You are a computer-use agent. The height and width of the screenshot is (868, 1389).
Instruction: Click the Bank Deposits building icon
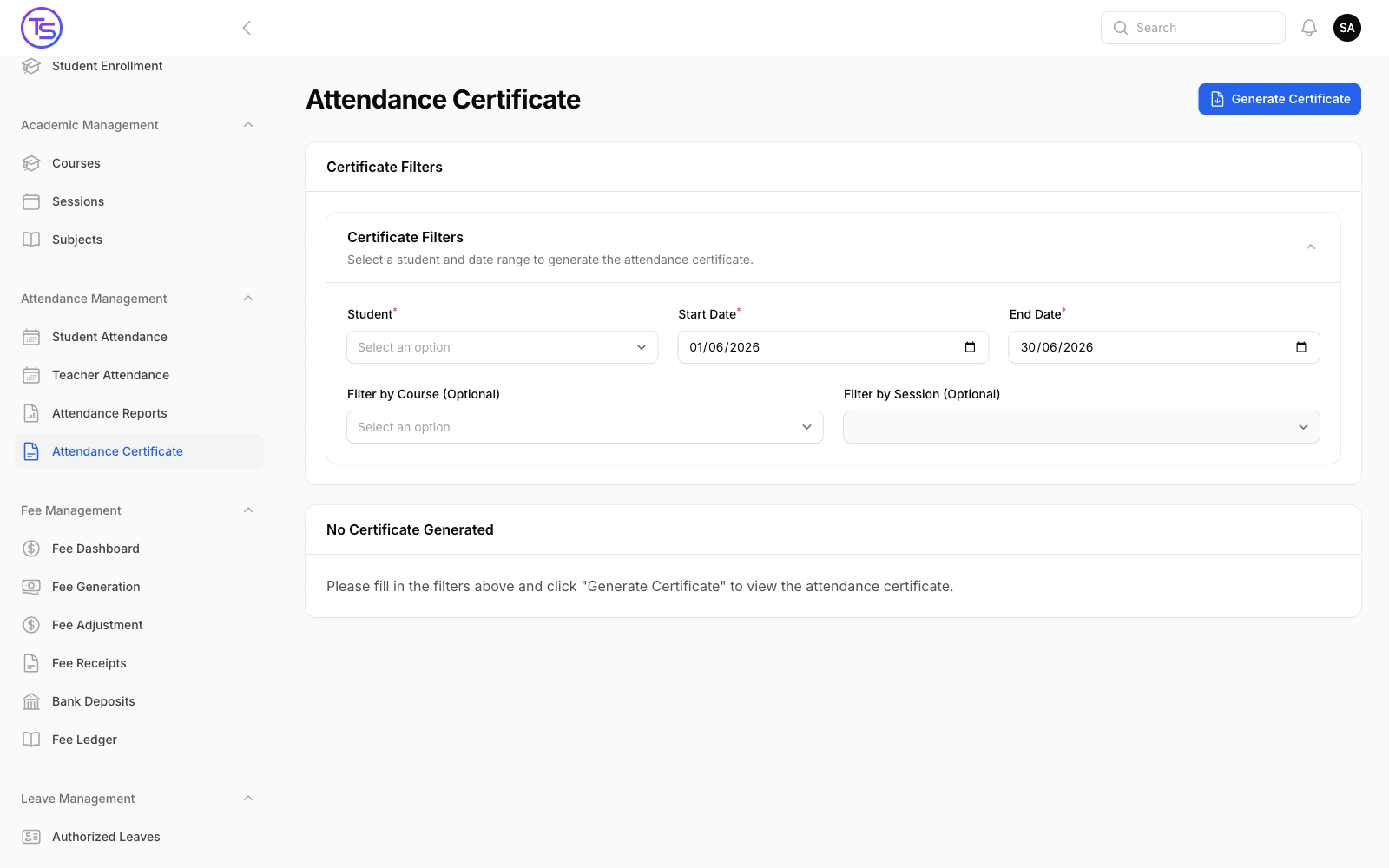[x=31, y=701]
